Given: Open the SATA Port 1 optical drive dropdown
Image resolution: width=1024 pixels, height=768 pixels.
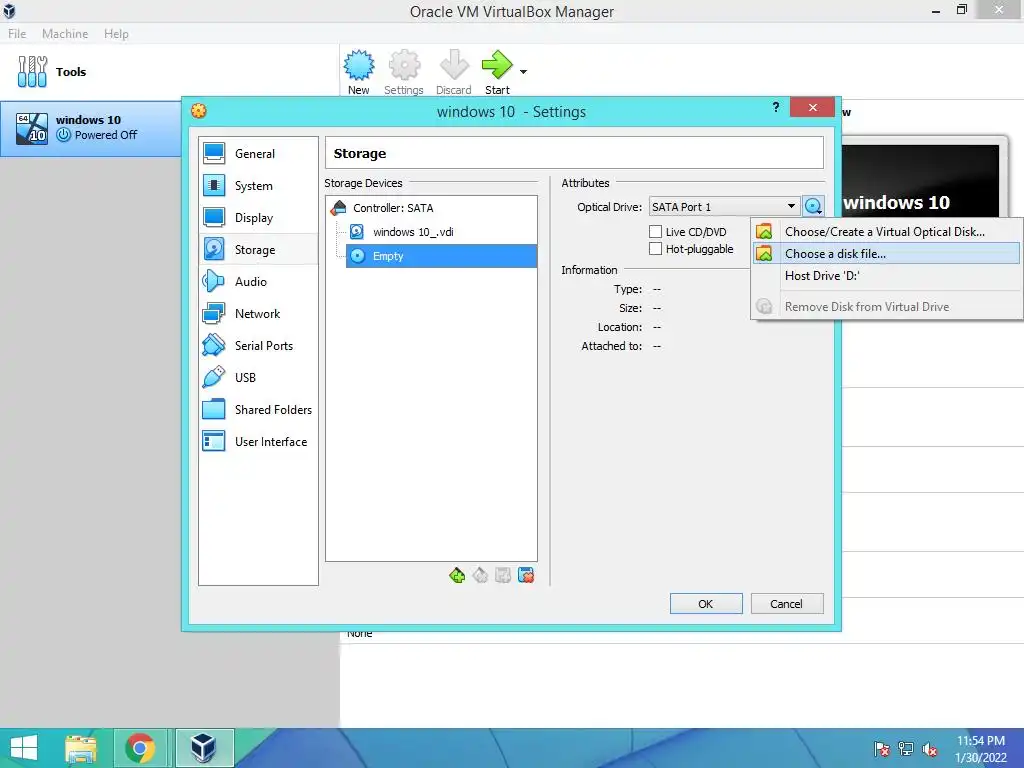Looking at the screenshot, I should point(724,207).
